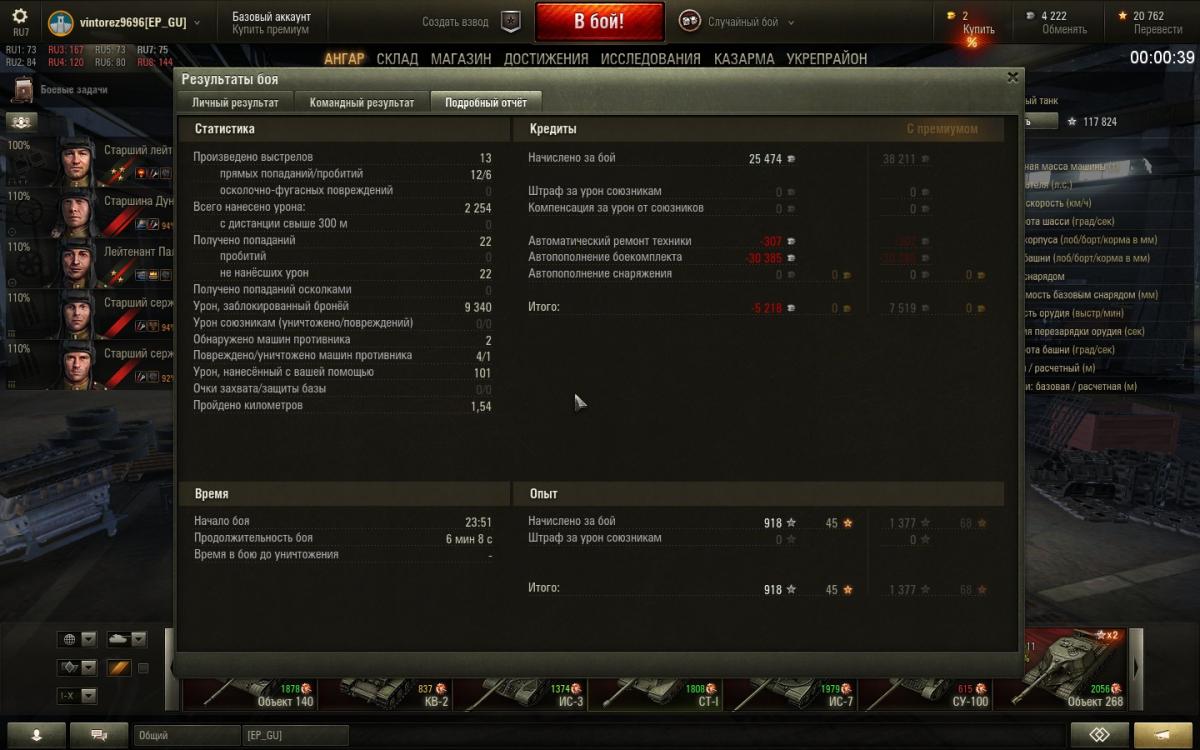The height and width of the screenshot is (750, 1200).
Task: Click the crew operations icon above crew list
Action: coord(22,122)
